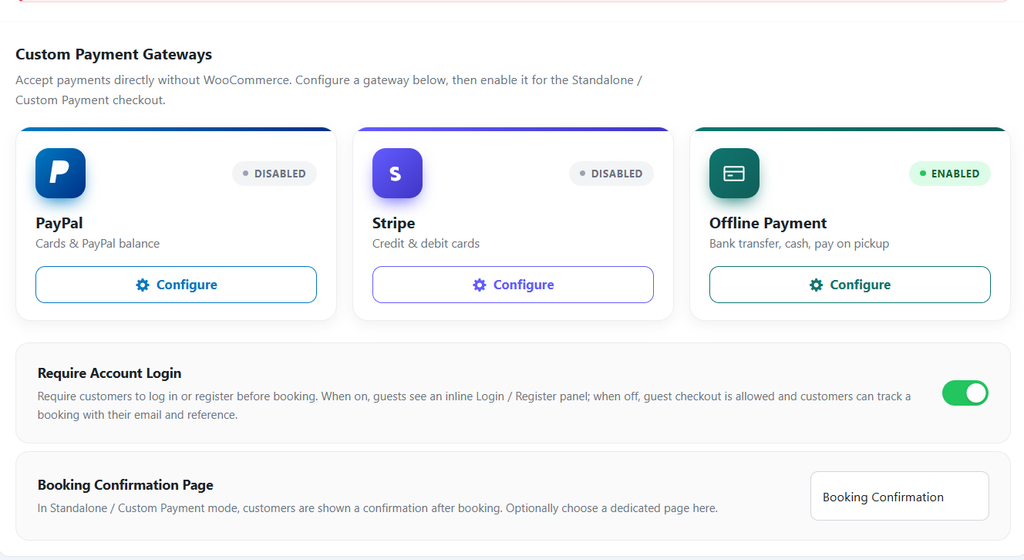
Task: Click 'Credit & debit cards' description
Action: pyautogui.click(x=426, y=243)
